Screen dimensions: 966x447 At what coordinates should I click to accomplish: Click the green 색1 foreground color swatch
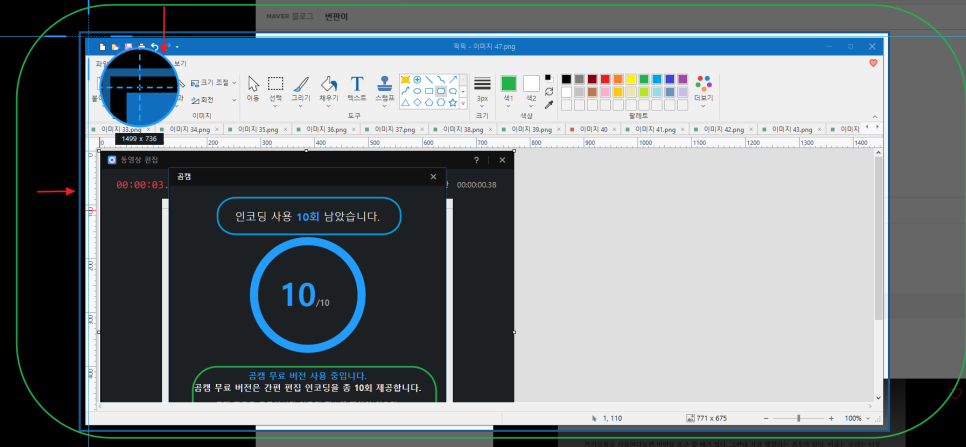point(508,83)
